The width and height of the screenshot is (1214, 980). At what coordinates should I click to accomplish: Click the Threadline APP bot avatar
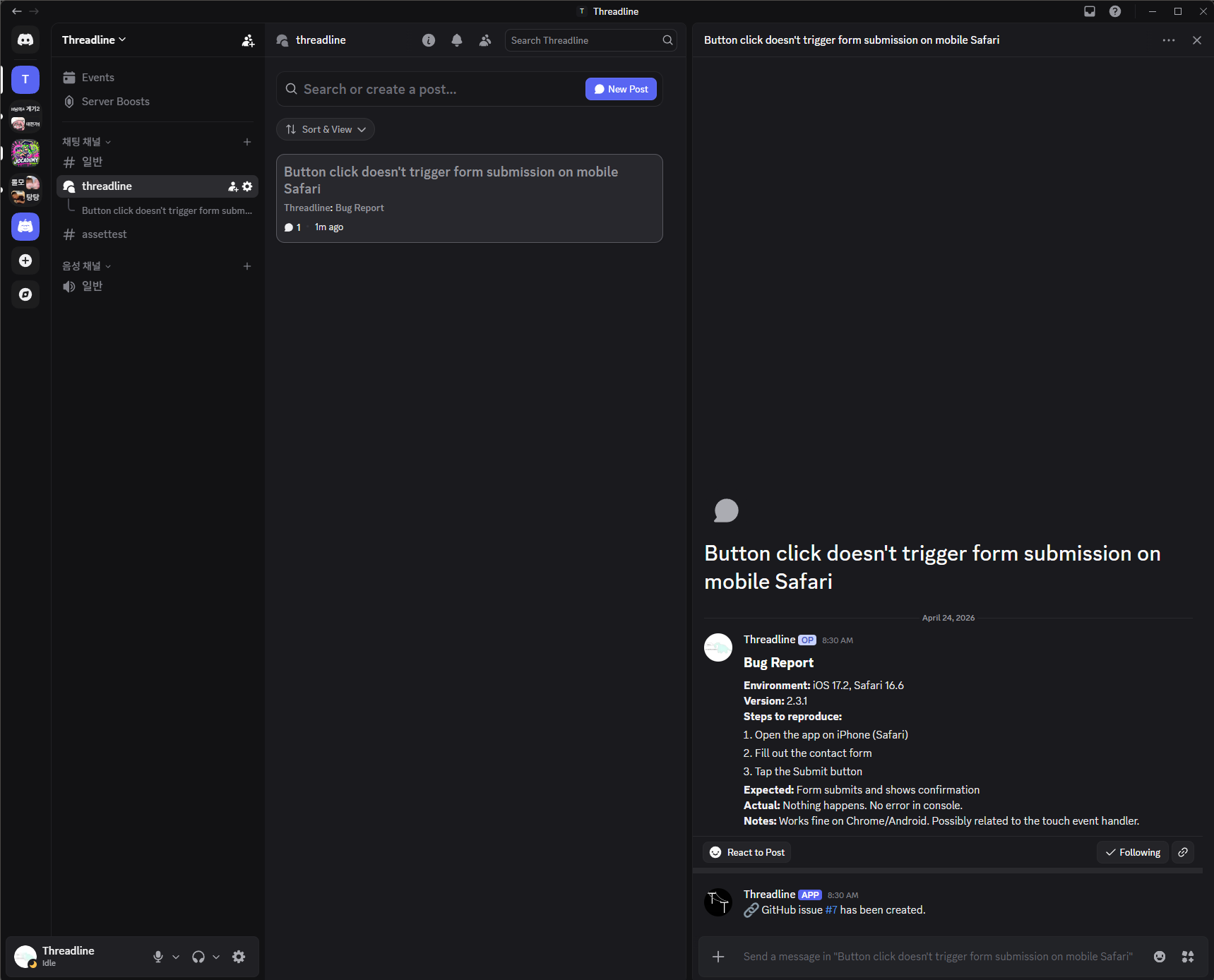(718, 902)
